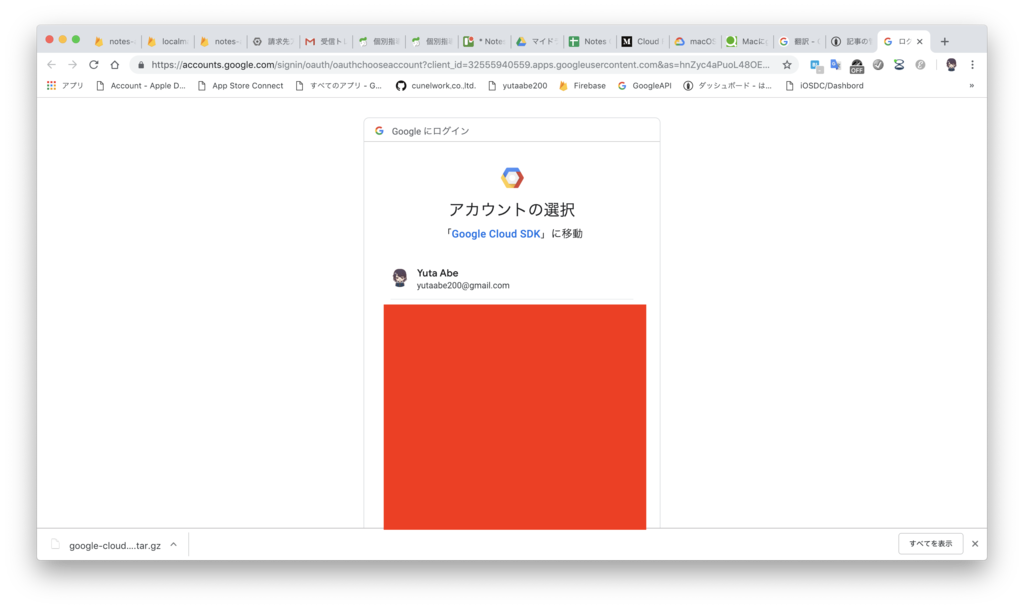Open the home page via house icon

click(x=115, y=65)
